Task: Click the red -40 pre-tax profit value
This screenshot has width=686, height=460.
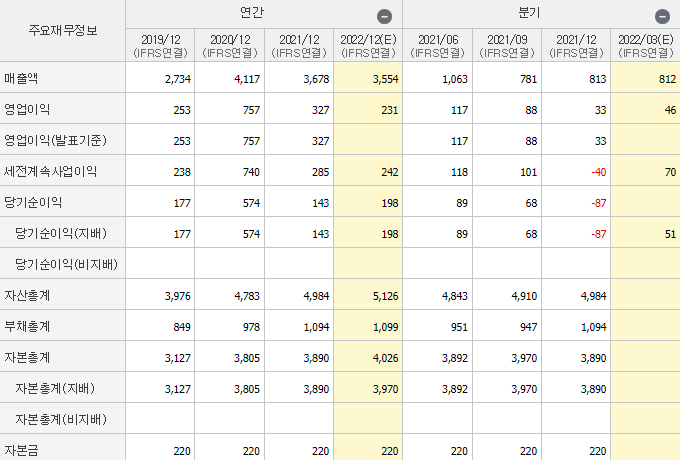Action: 599,172
